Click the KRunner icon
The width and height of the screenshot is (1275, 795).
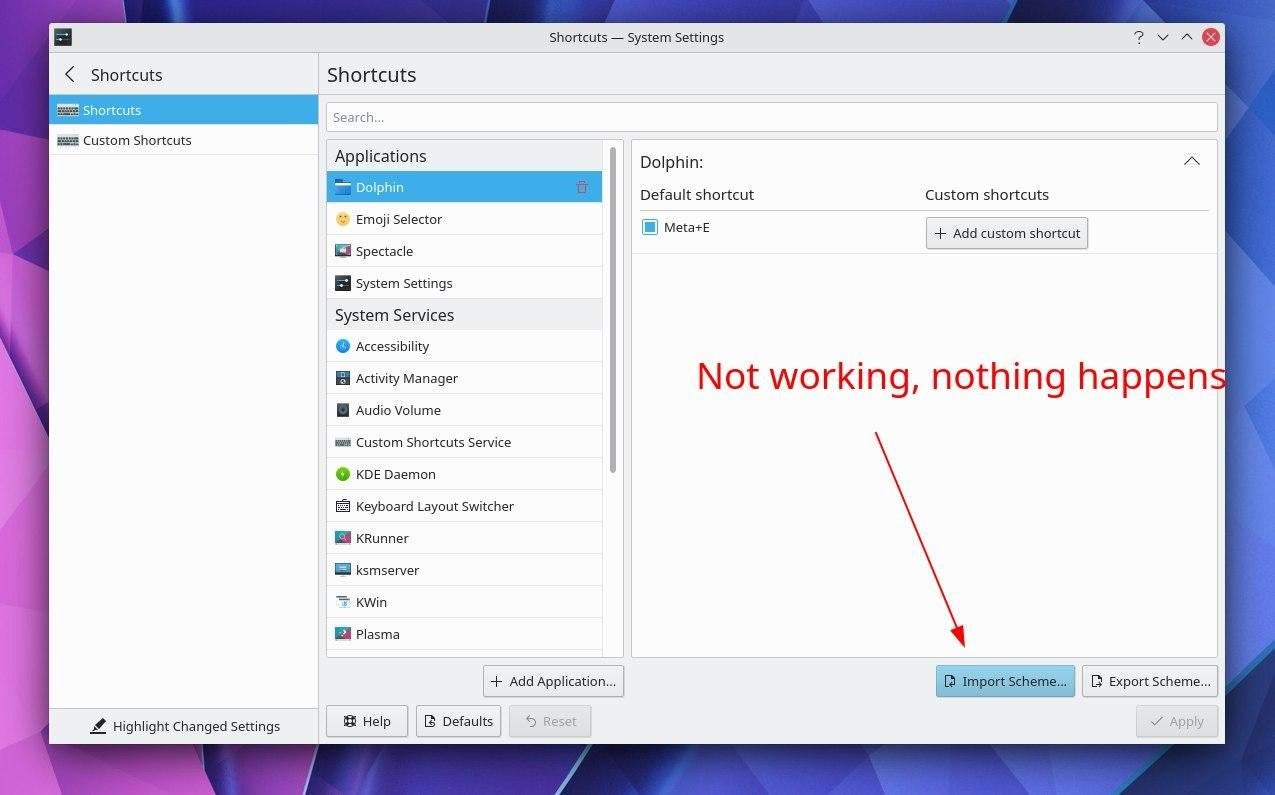pos(343,538)
